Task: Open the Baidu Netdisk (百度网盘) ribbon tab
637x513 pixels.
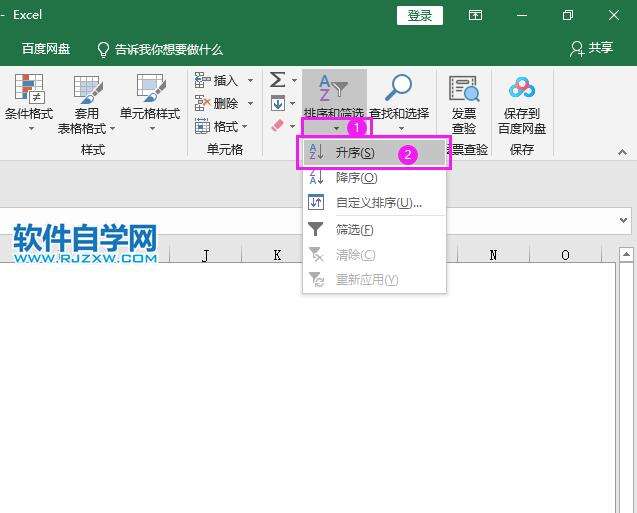Action: coord(46,49)
